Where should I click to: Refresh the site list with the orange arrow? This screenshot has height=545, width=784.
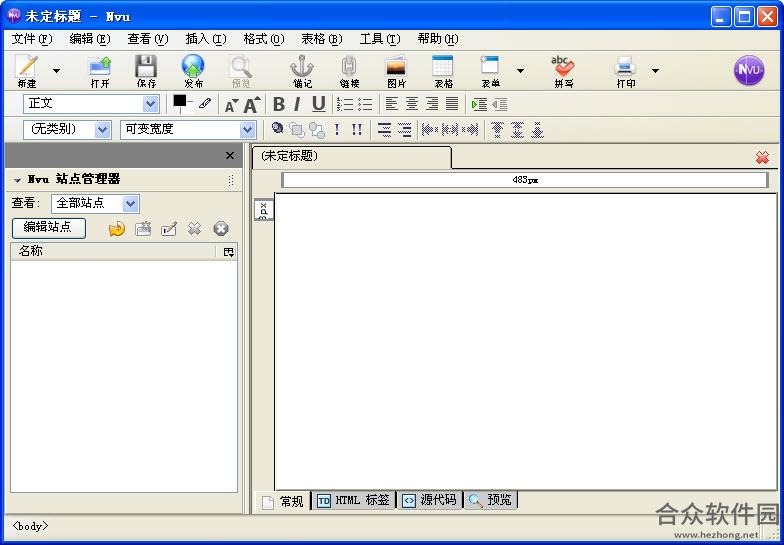point(116,229)
